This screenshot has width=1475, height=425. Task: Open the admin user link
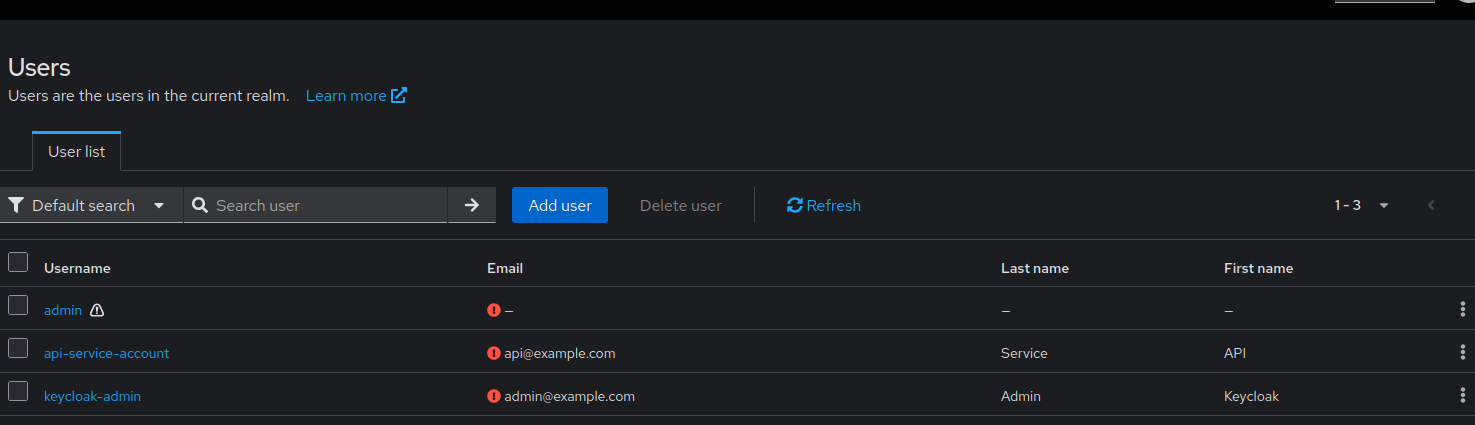[63, 310]
